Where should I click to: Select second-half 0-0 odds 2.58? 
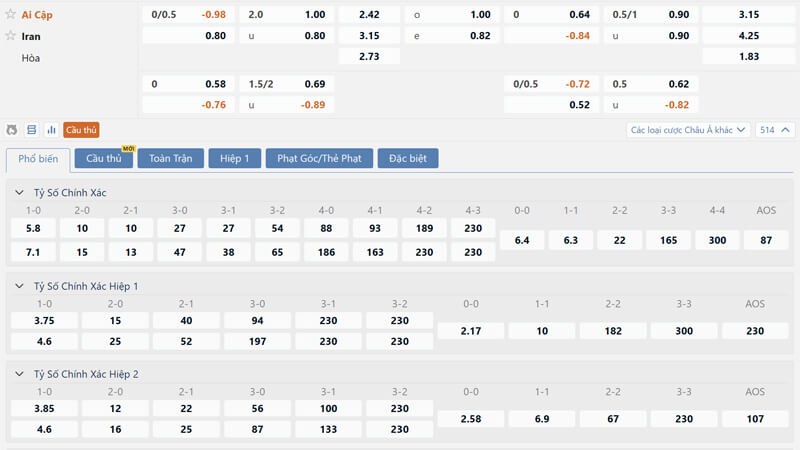(471, 419)
